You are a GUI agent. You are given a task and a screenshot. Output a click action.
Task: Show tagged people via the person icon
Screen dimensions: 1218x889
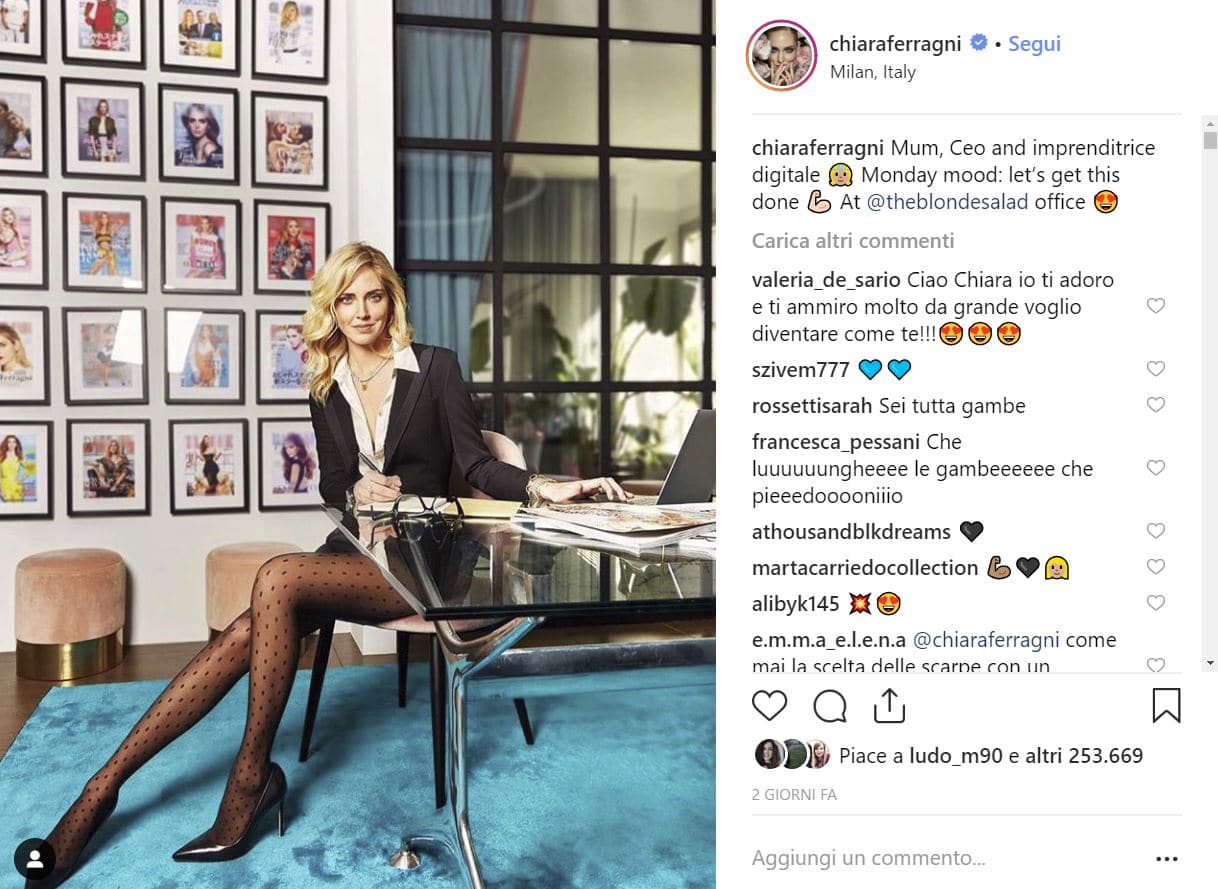click(x=35, y=859)
